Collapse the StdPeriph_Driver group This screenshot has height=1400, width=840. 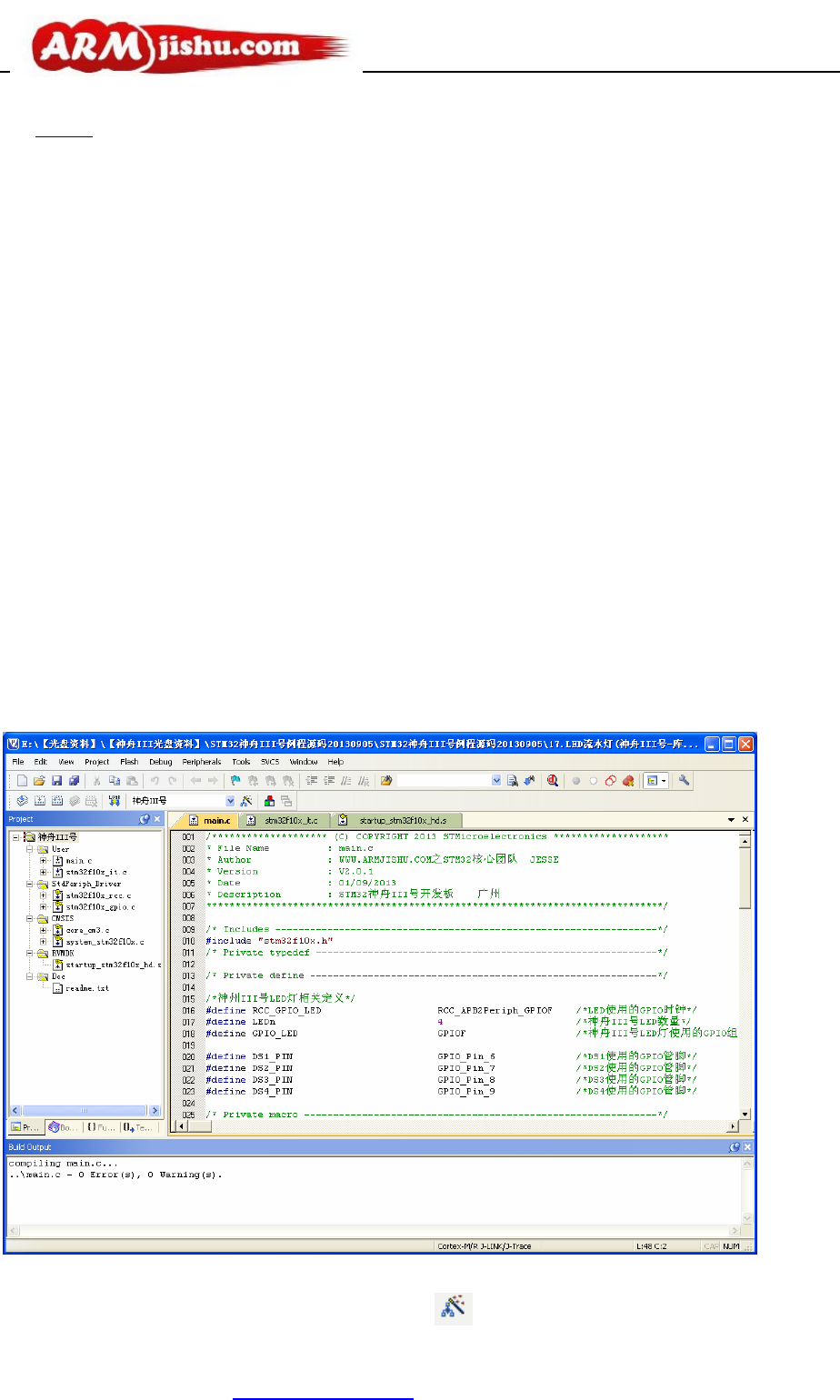pos(30,884)
